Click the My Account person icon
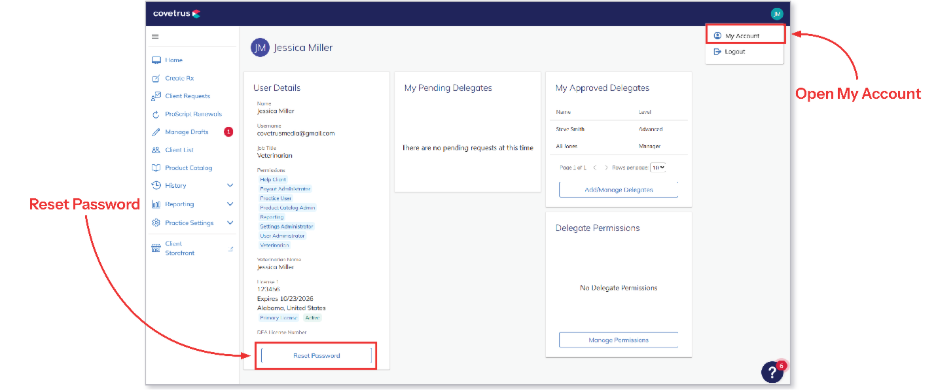Viewport: 936px width, 390px height. pyautogui.click(x=718, y=36)
